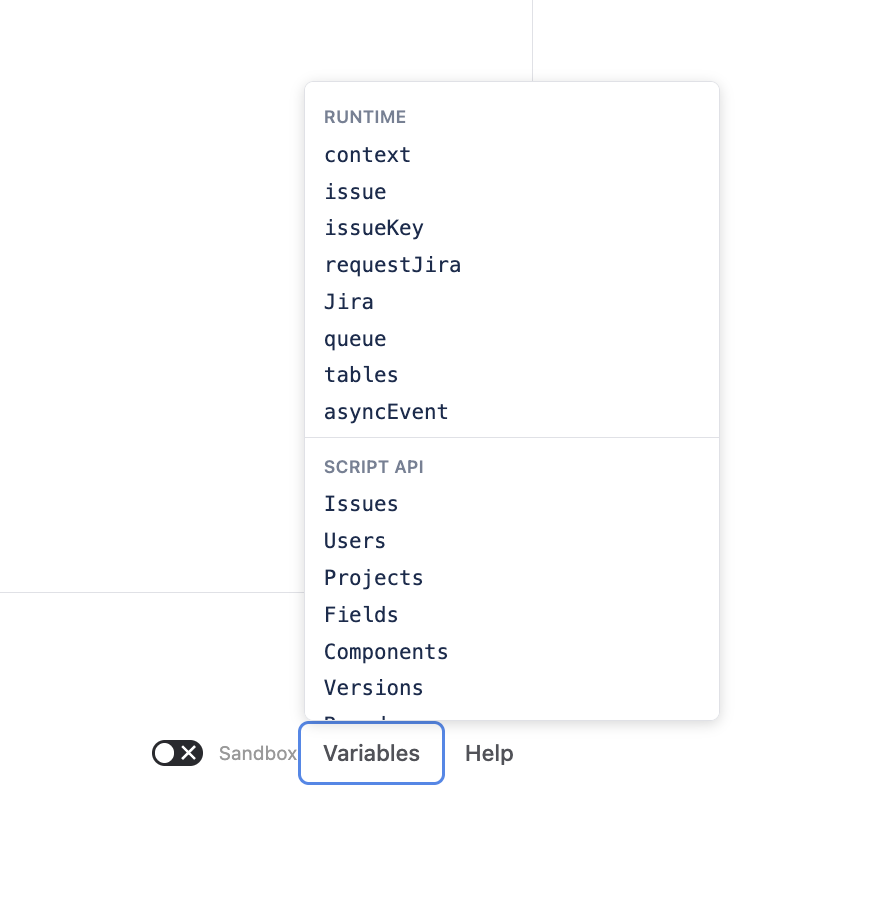Viewport: 886px width, 918px height.
Task: Select the asyncEvent variable
Action: [x=386, y=412]
